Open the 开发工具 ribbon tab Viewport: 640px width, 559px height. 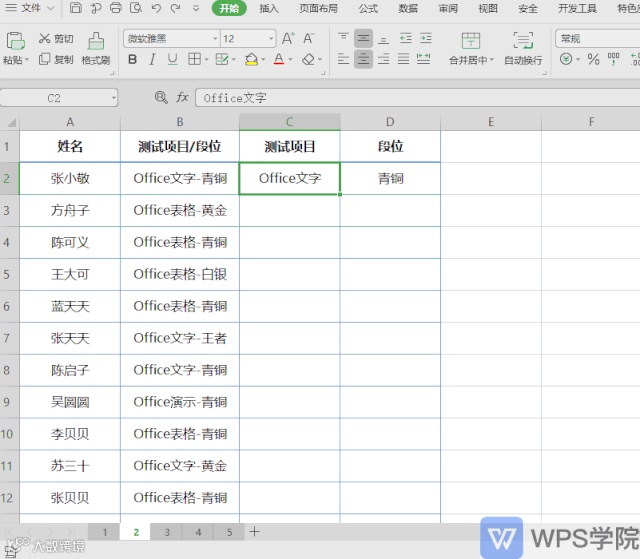(x=577, y=8)
